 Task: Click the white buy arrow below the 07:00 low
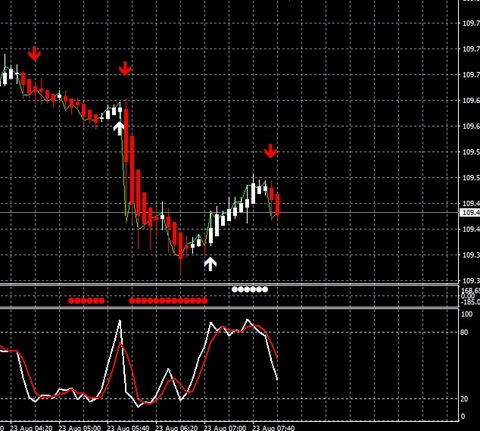pos(210,264)
